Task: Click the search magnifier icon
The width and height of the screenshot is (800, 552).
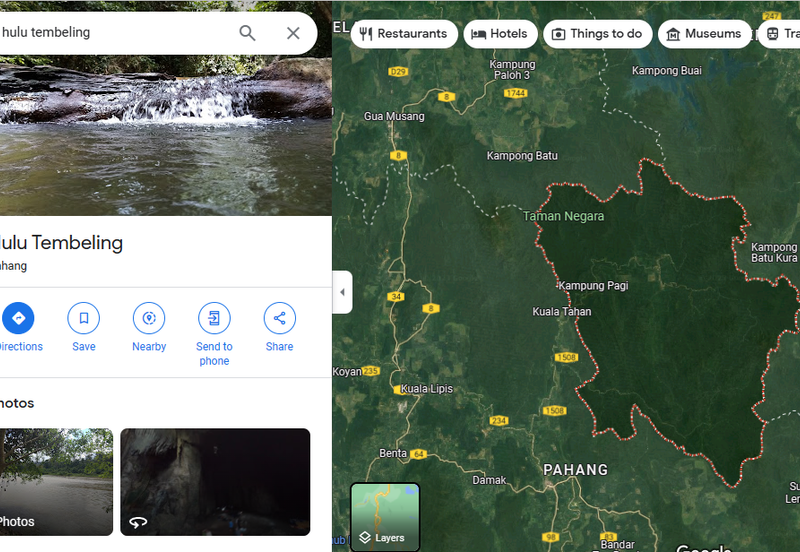Action: click(247, 33)
